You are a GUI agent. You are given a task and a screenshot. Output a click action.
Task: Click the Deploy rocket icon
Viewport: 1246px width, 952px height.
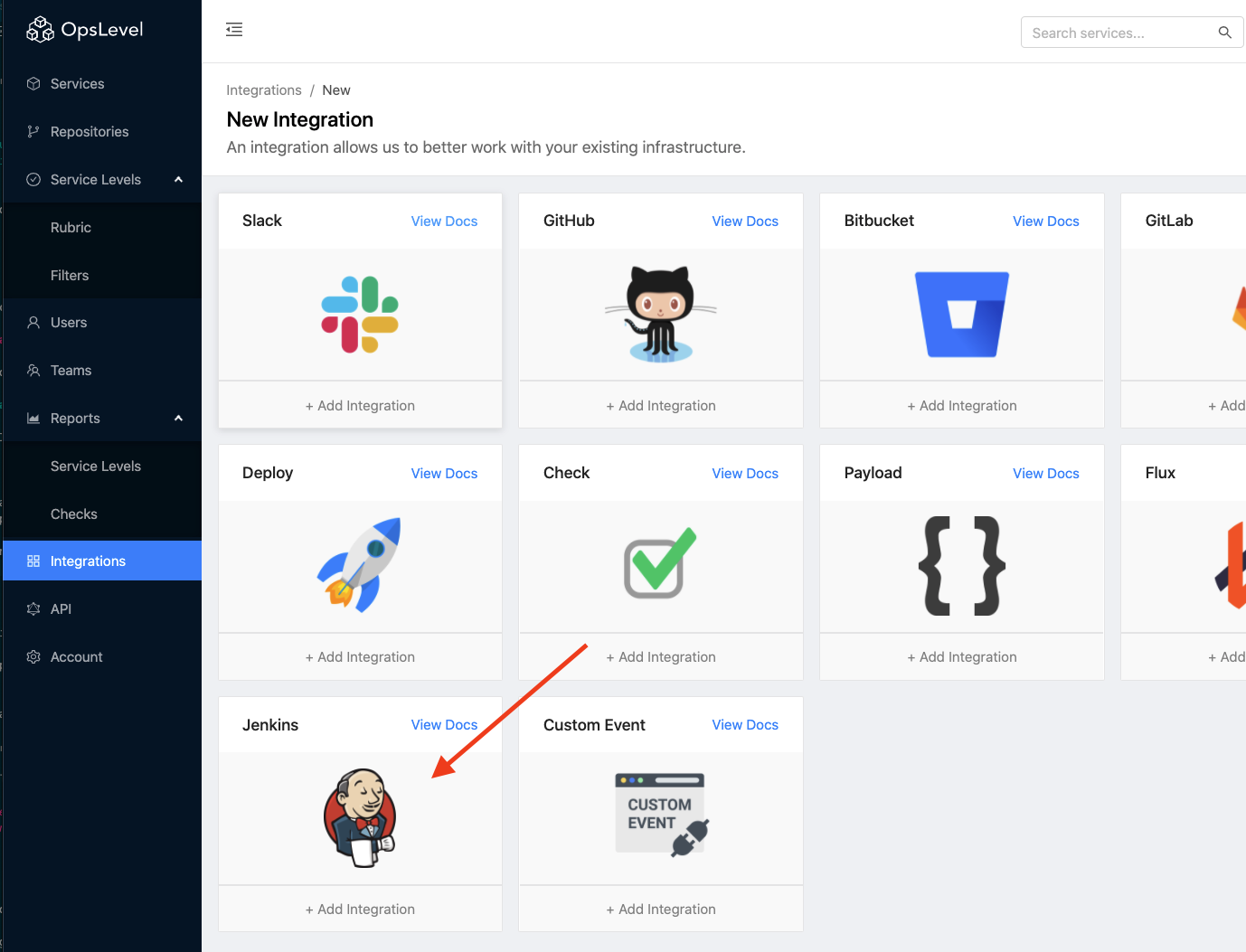pos(359,566)
